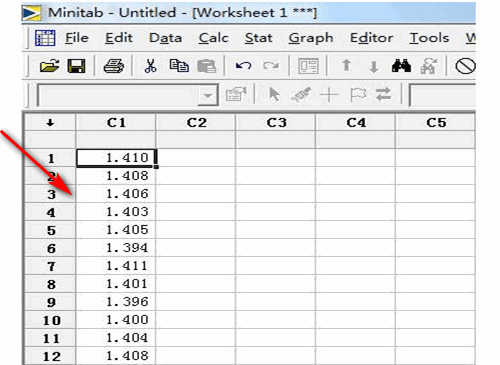
Task: Open the empty combo box dropdown arrow
Action: 208,96
